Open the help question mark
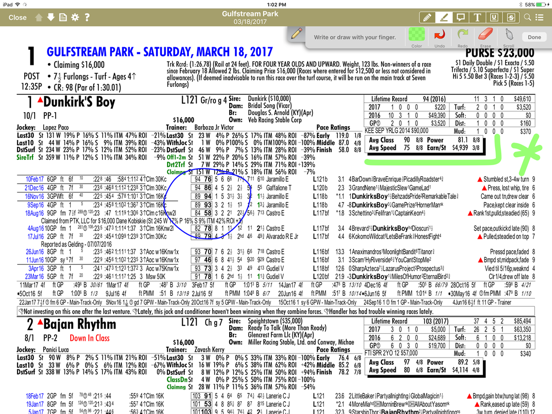Viewport: 552px width, 414px height. pyautogui.click(x=87, y=17)
